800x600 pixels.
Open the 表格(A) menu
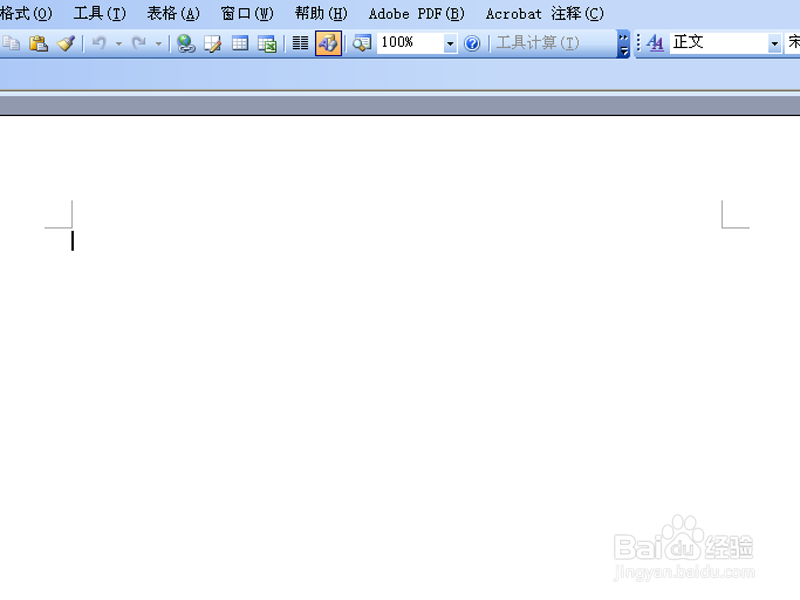(x=173, y=14)
